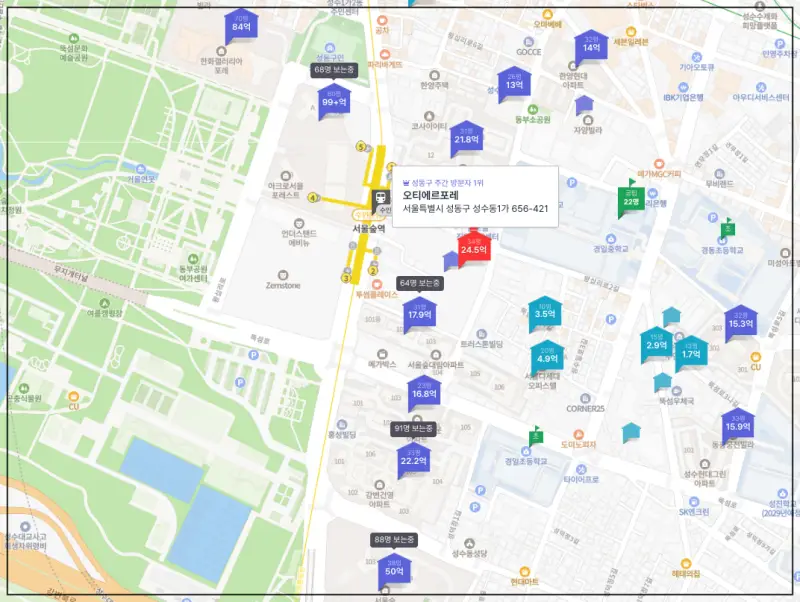Click the CORNER25 place label
The image size is (800, 602).
tap(585, 409)
